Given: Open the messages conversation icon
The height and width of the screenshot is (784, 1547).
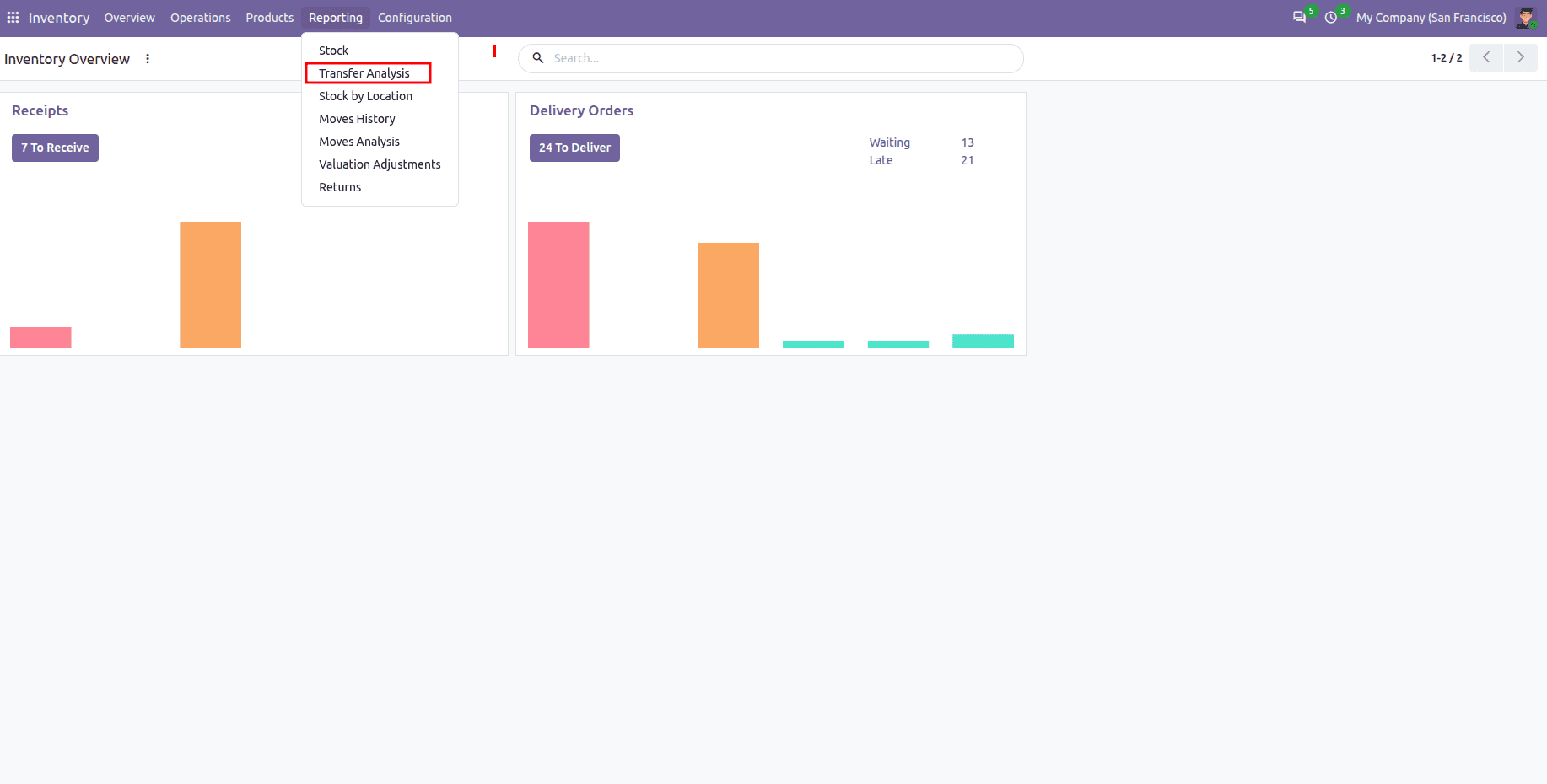Looking at the screenshot, I should click(1299, 18).
